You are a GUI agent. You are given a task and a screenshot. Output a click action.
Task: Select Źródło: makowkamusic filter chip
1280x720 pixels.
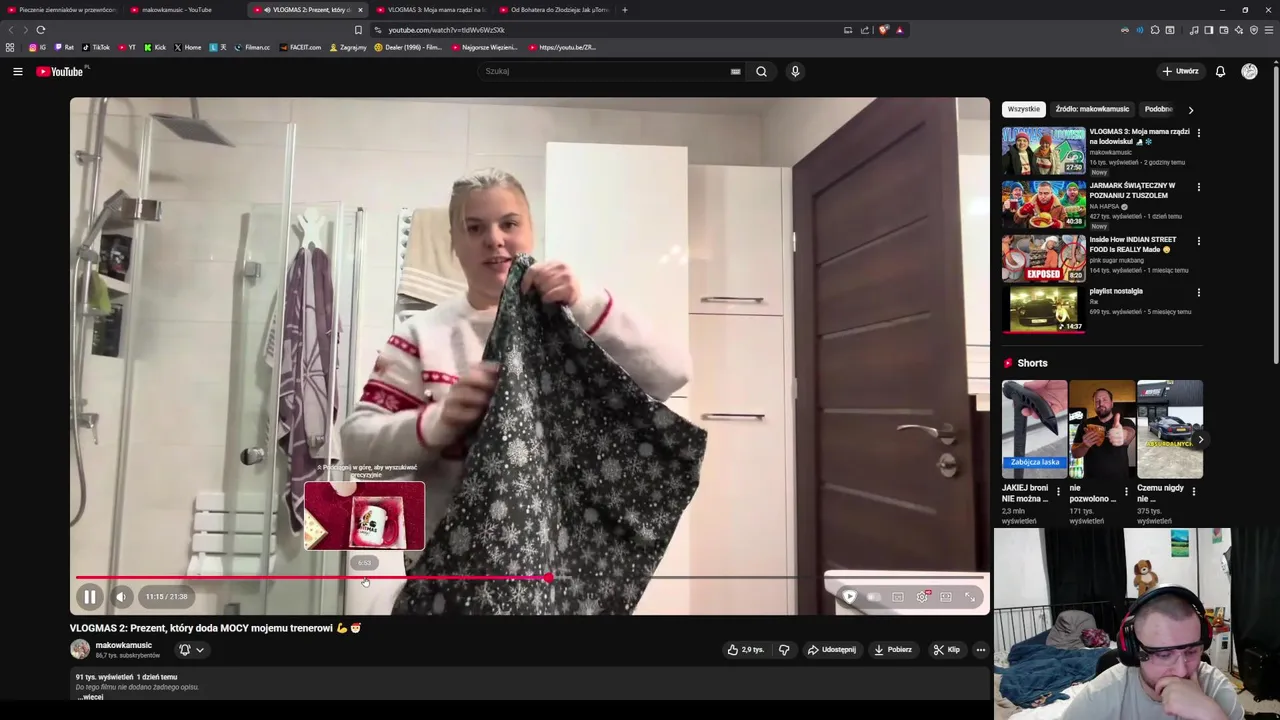(x=1092, y=109)
